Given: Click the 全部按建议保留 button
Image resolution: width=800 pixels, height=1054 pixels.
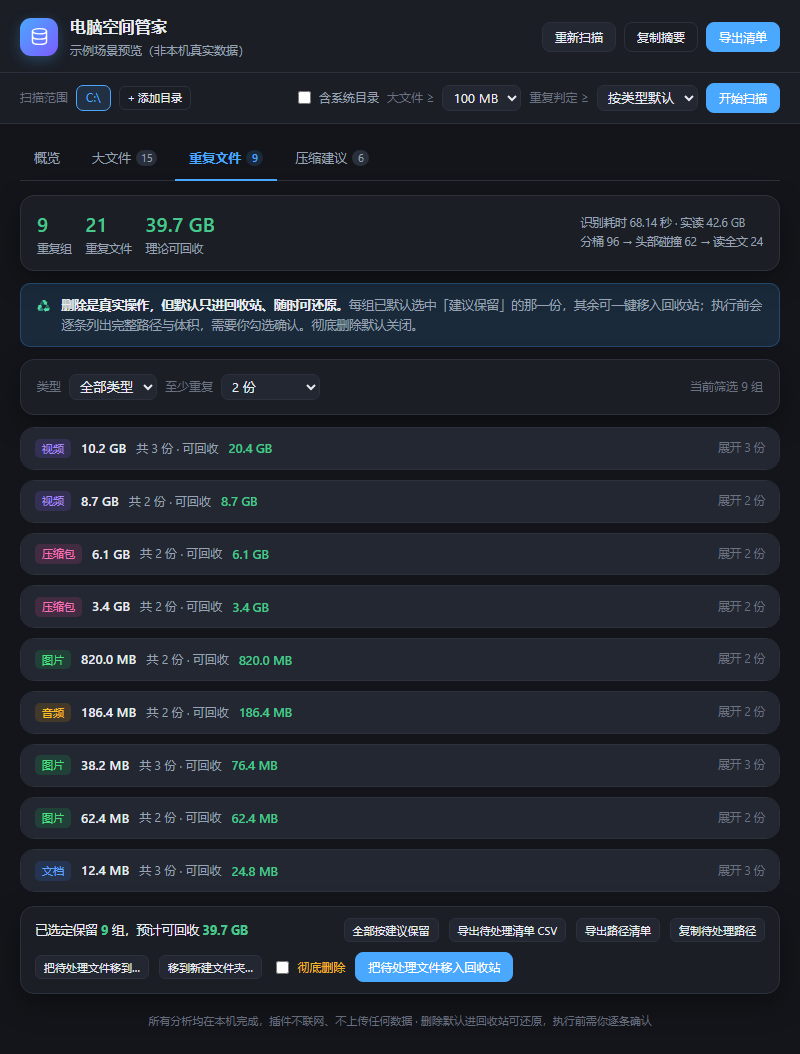Looking at the screenshot, I should click(391, 931).
